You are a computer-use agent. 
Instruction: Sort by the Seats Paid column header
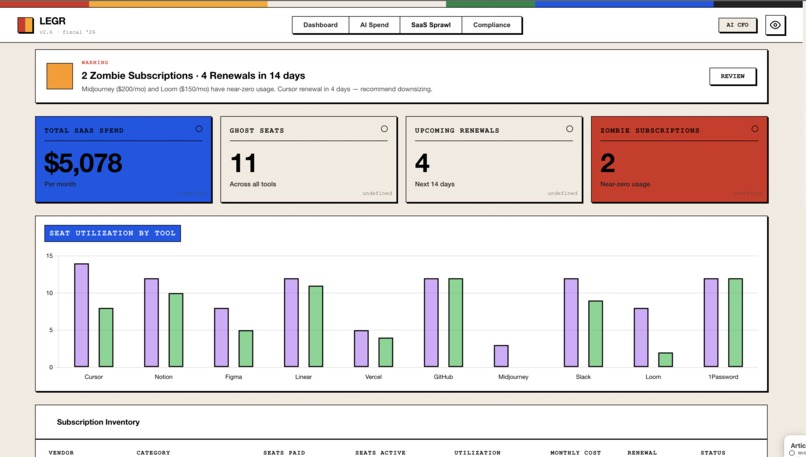coord(284,453)
